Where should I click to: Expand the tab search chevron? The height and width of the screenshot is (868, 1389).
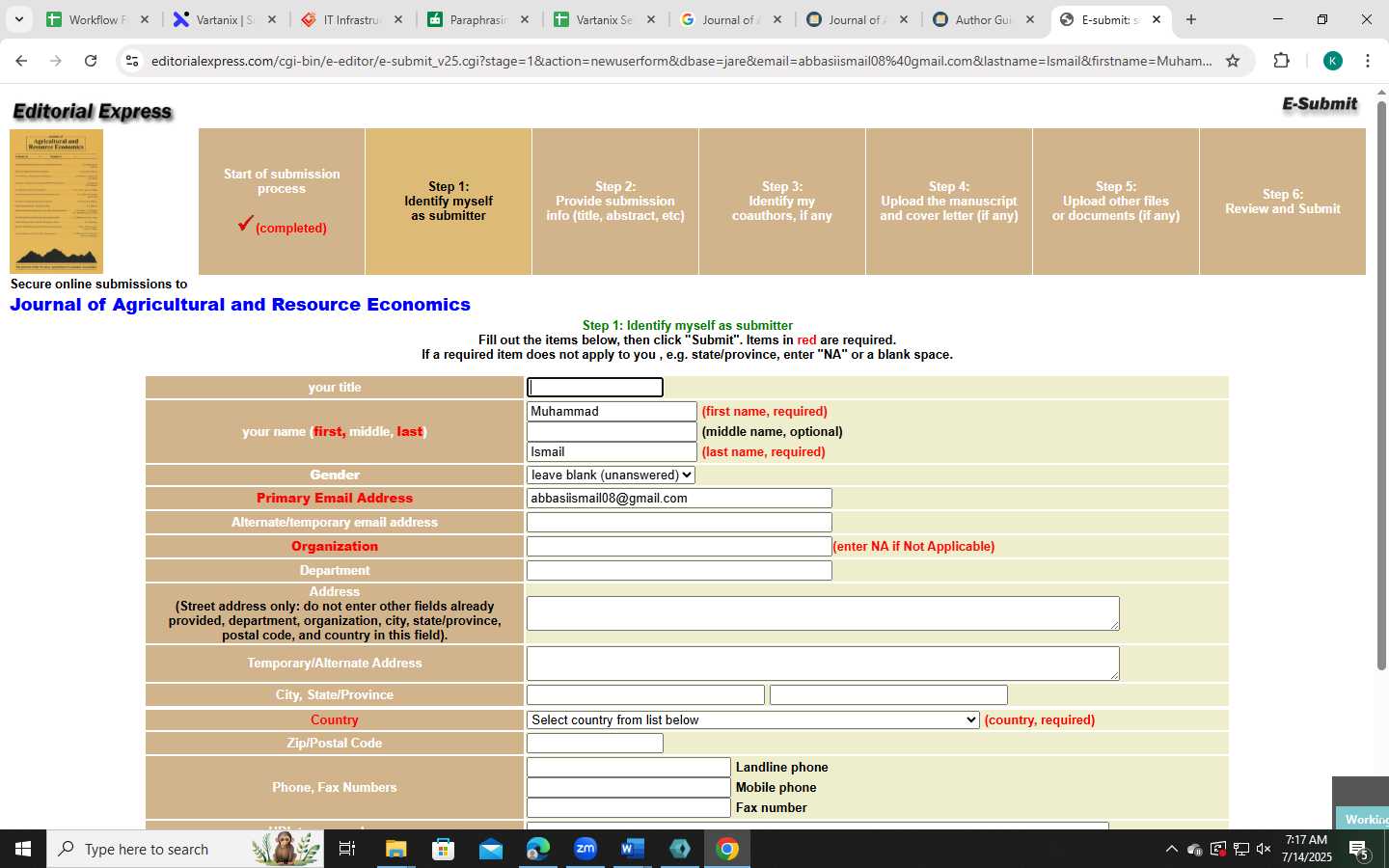18,19
